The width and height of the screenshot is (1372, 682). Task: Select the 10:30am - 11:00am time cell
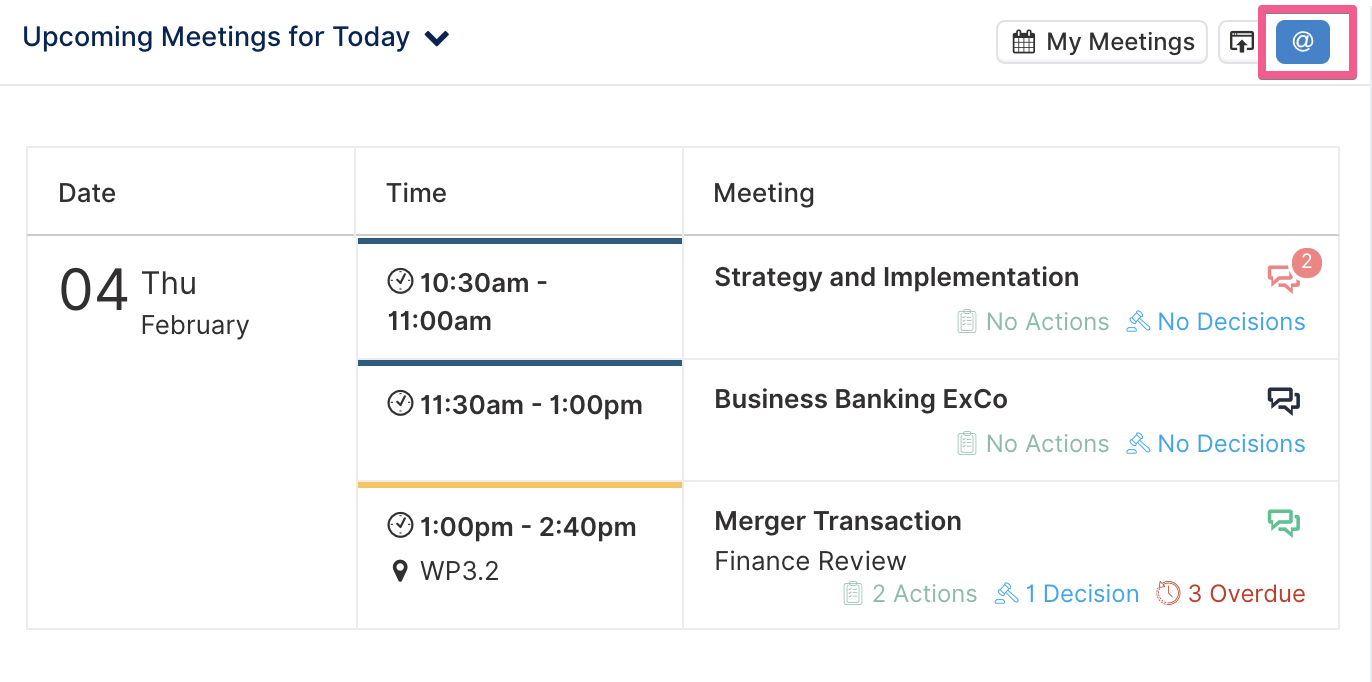coord(520,300)
